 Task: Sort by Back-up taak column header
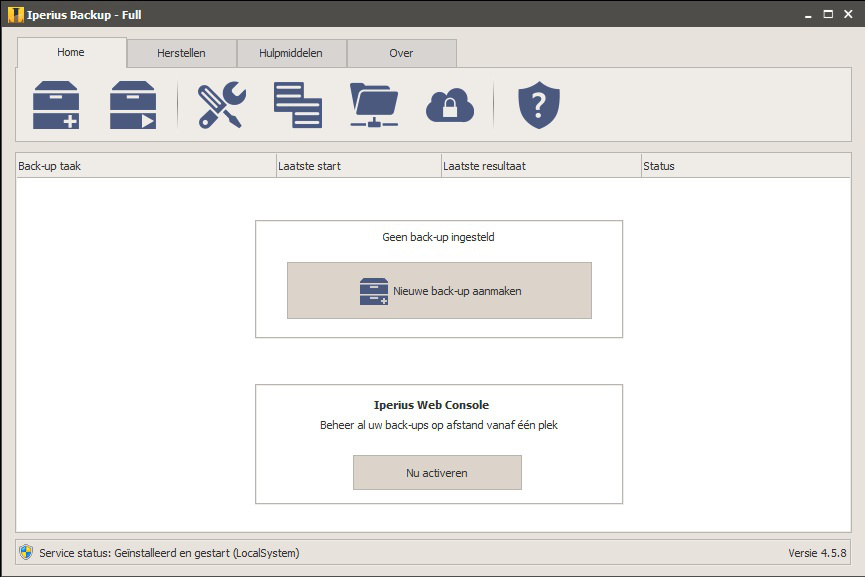[146, 166]
